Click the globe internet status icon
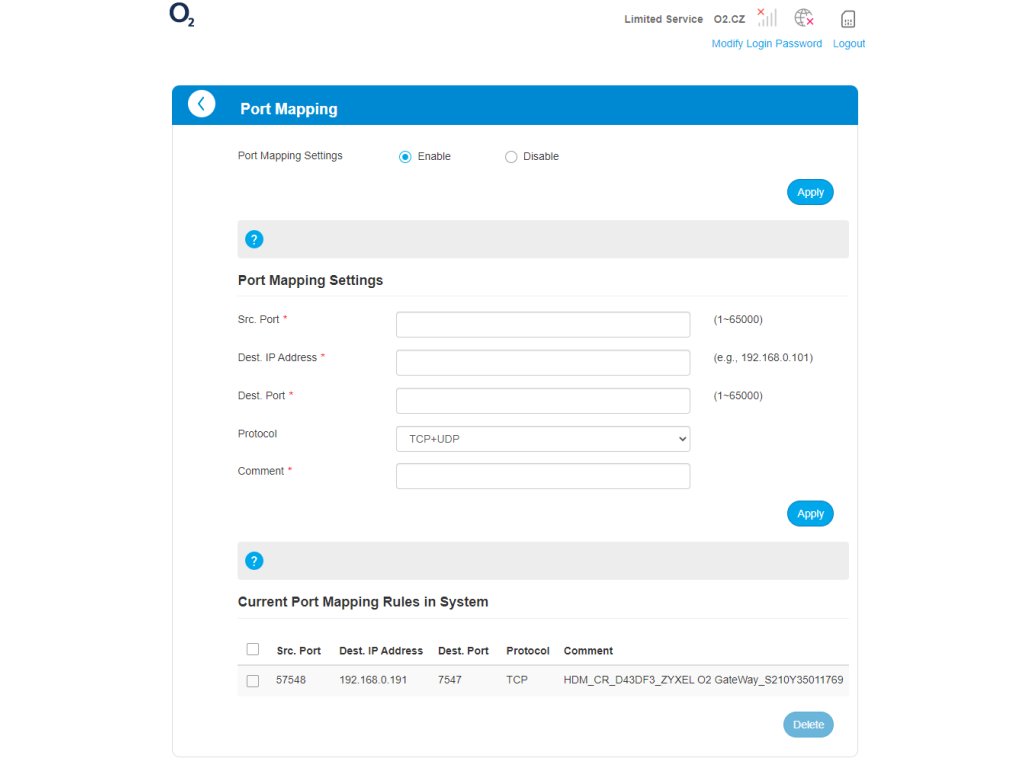Image resolution: width=1024 pixels, height=768 pixels. click(x=803, y=18)
